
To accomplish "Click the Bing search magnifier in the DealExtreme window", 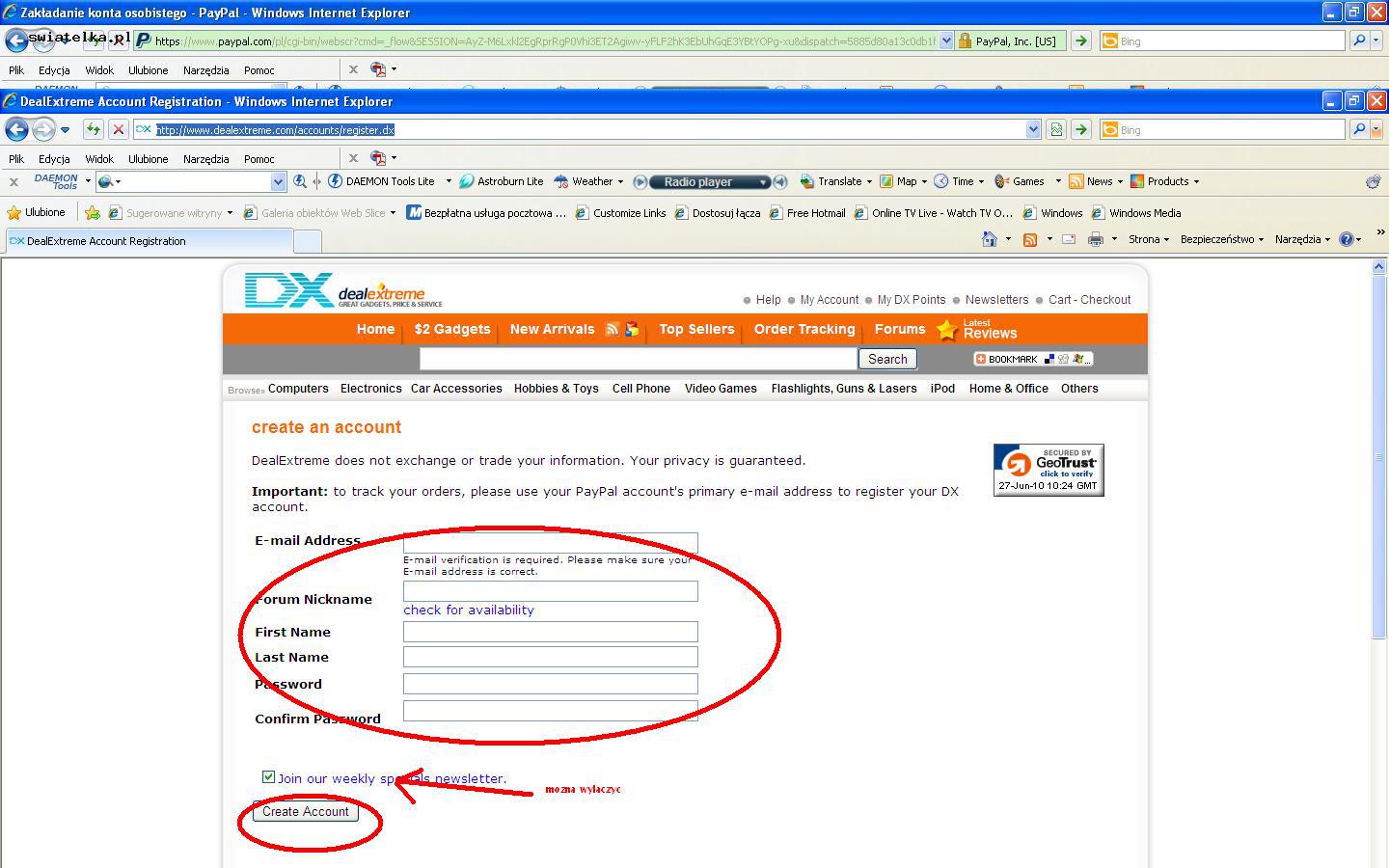I will tap(1359, 129).
